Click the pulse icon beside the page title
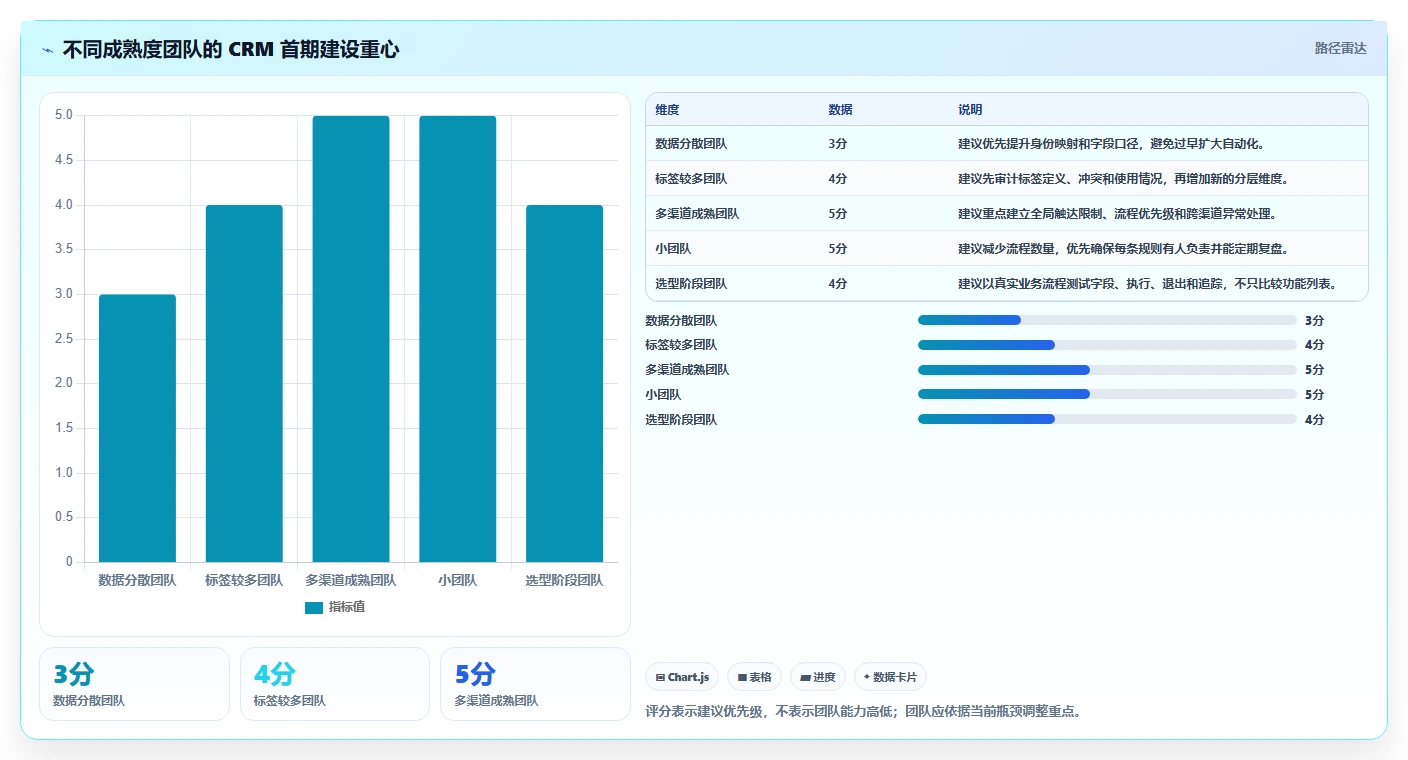1408x760 pixels. pyautogui.click(x=48, y=49)
